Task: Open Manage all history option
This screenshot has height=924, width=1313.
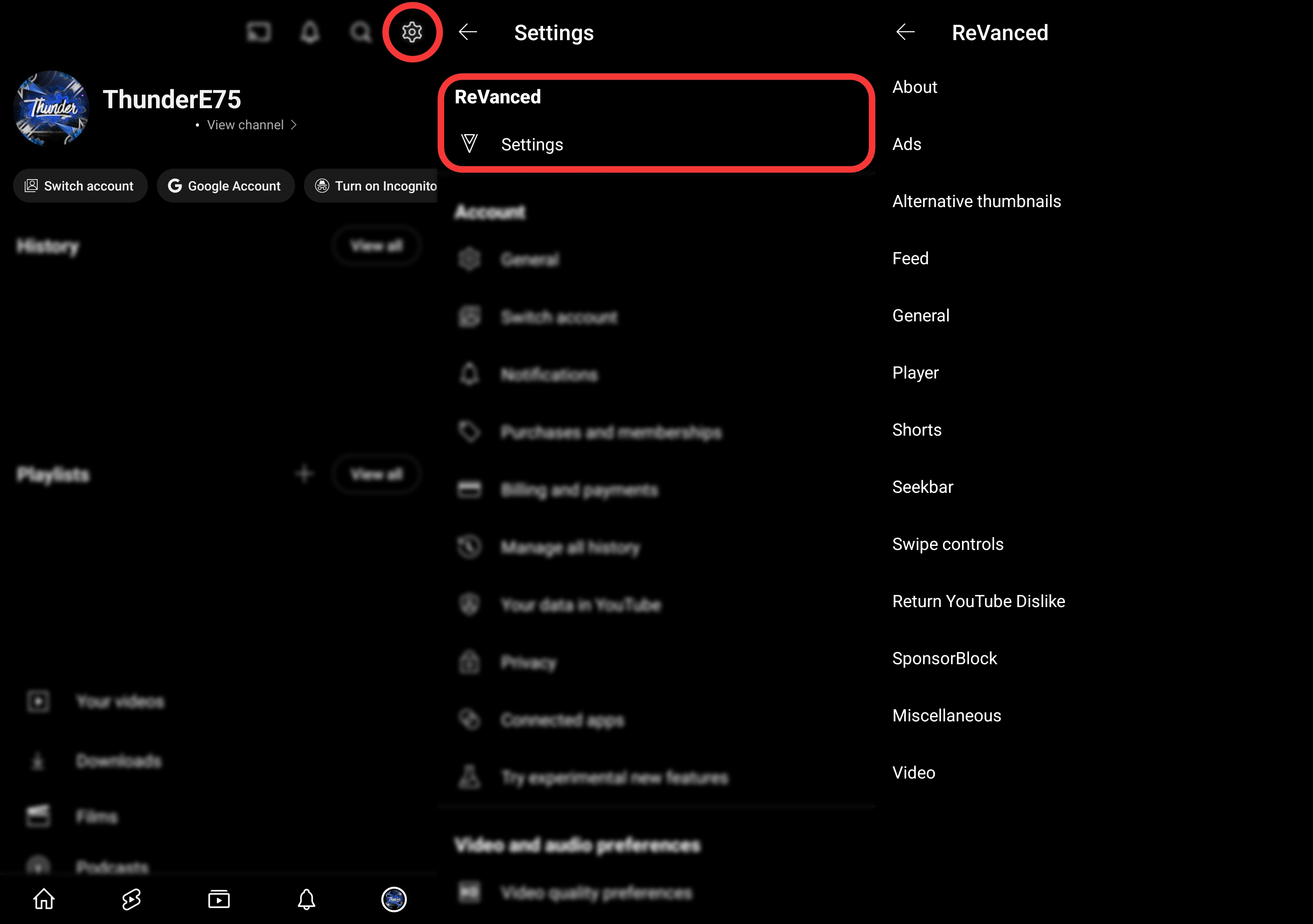Action: click(571, 547)
